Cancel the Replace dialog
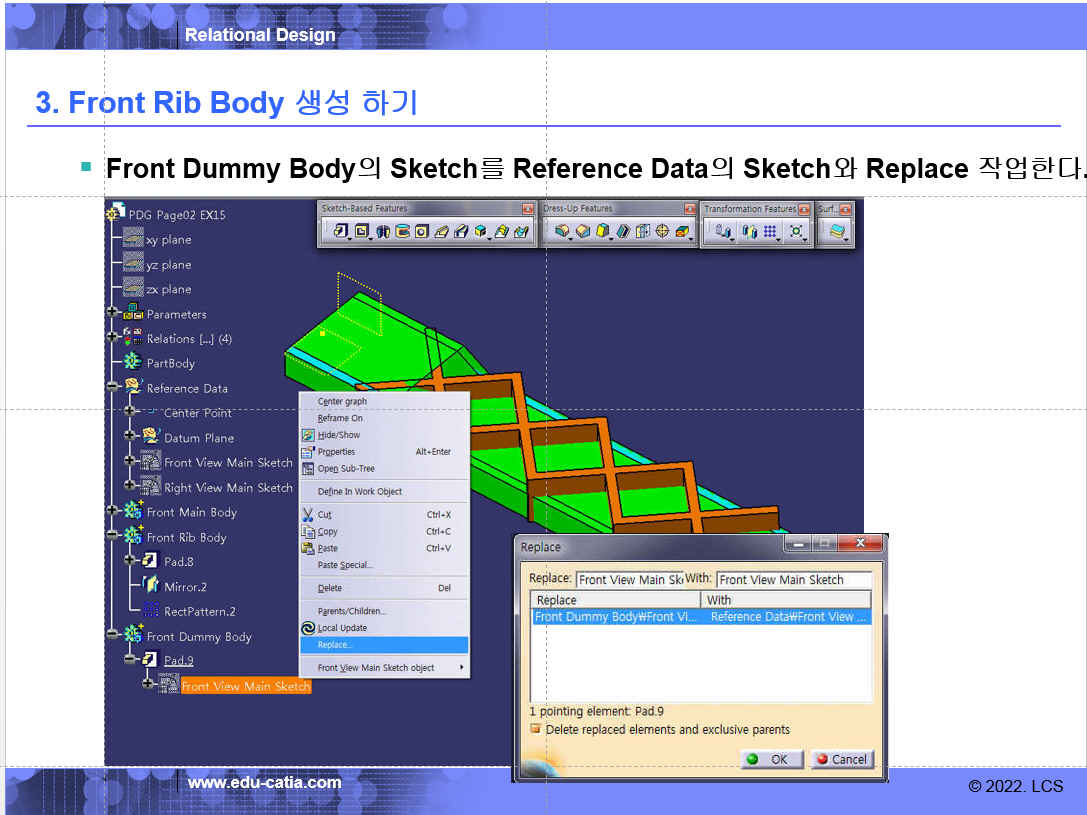The image size is (1087, 815). [x=841, y=759]
